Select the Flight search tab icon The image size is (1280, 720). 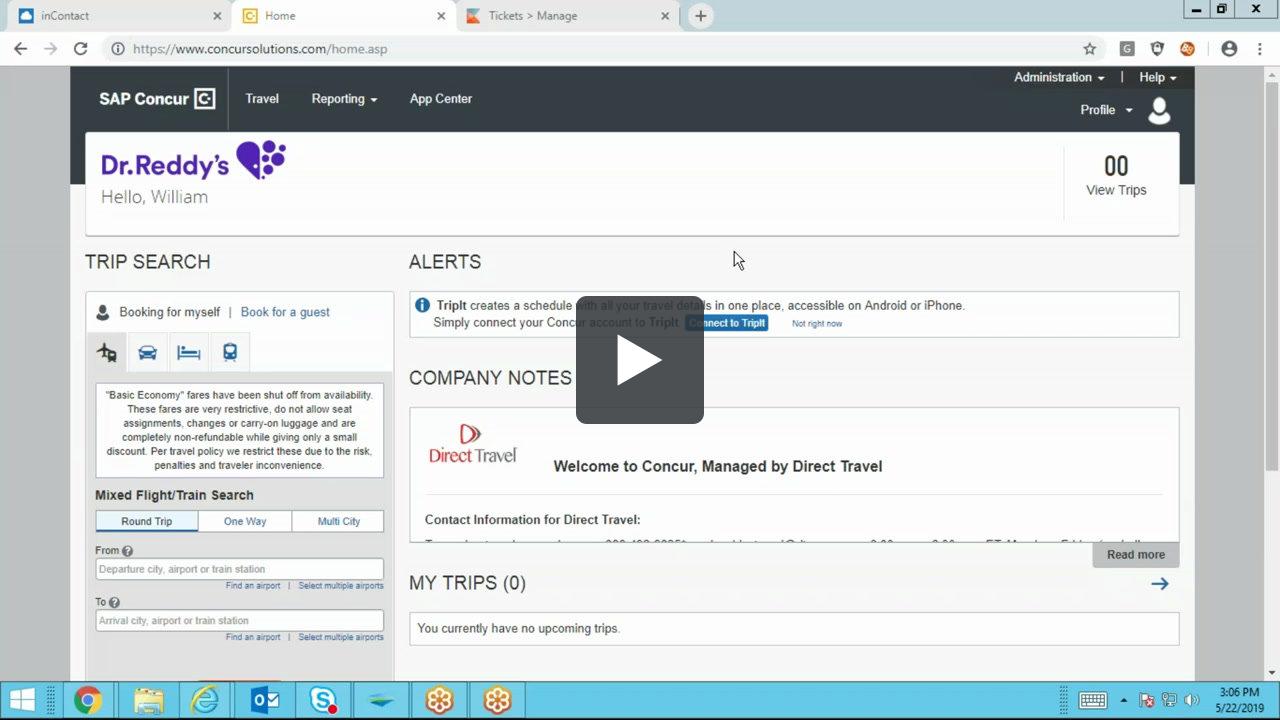pyautogui.click(x=107, y=352)
